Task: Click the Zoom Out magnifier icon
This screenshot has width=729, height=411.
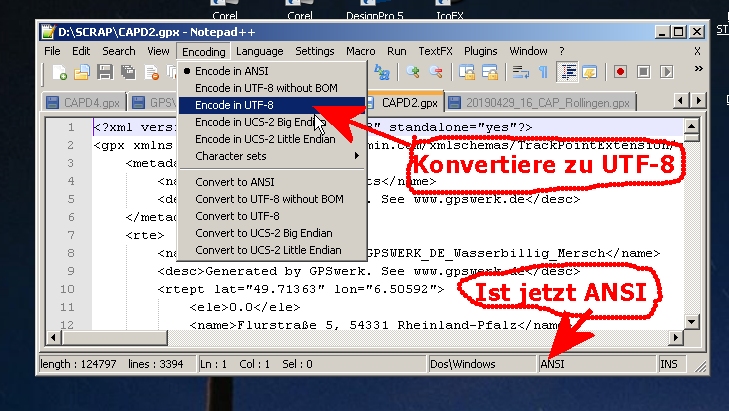Action: pos(436,72)
